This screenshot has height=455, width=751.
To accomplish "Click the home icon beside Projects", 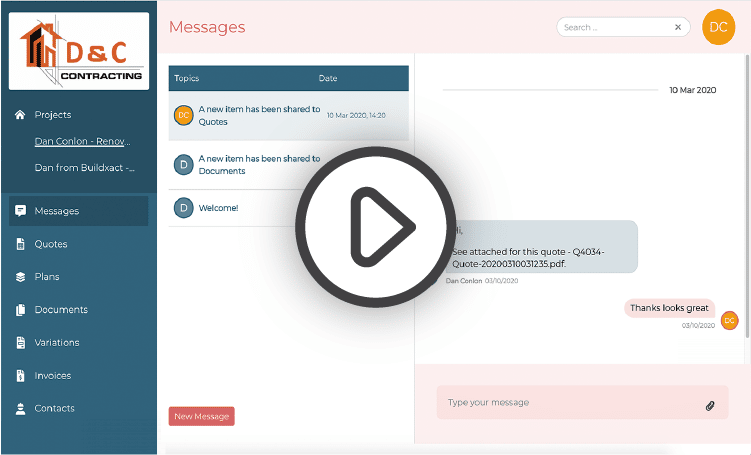I will pos(20,115).
